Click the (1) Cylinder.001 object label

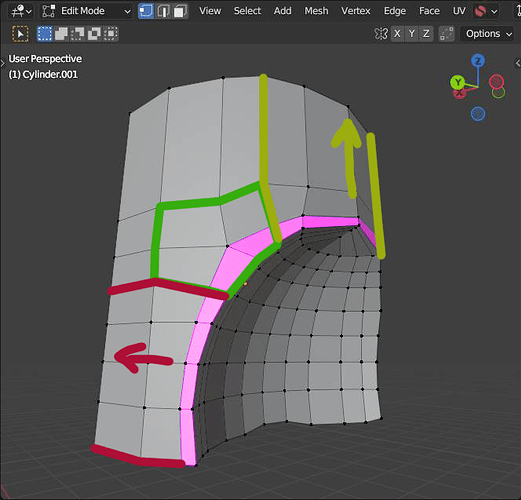click(43, 74)
